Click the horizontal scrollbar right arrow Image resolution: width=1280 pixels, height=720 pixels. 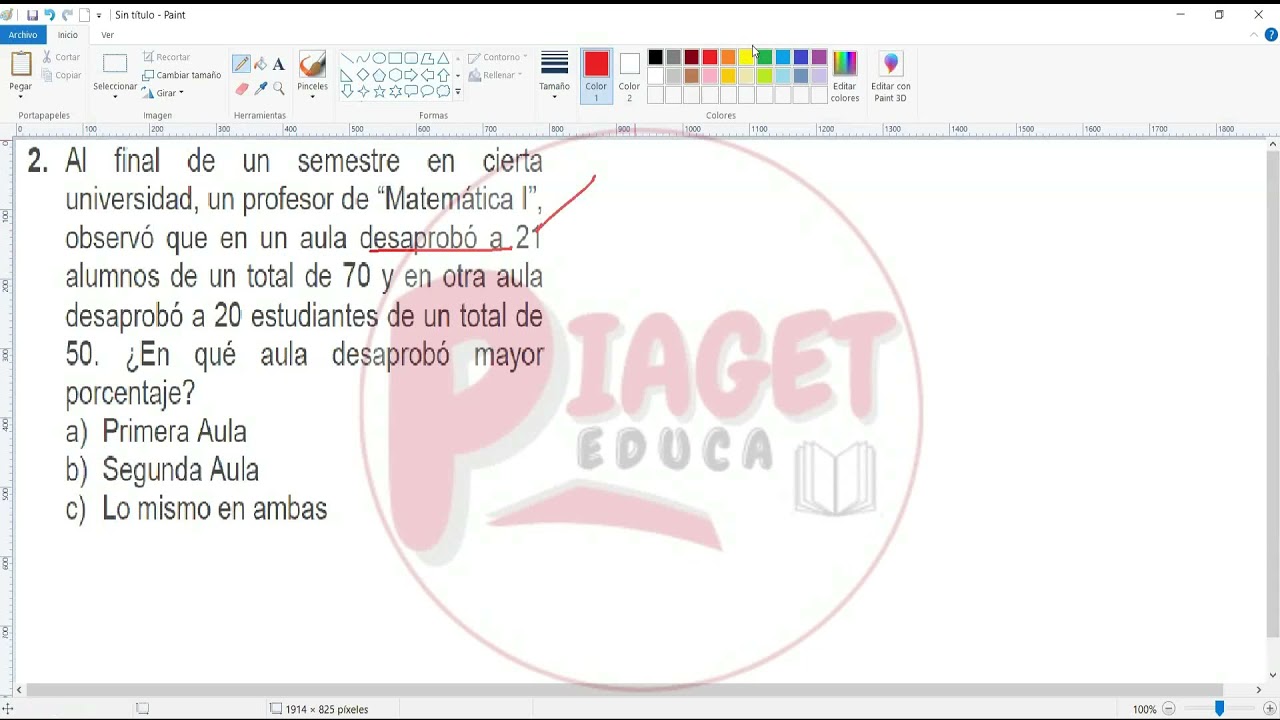coord(1258,689)
